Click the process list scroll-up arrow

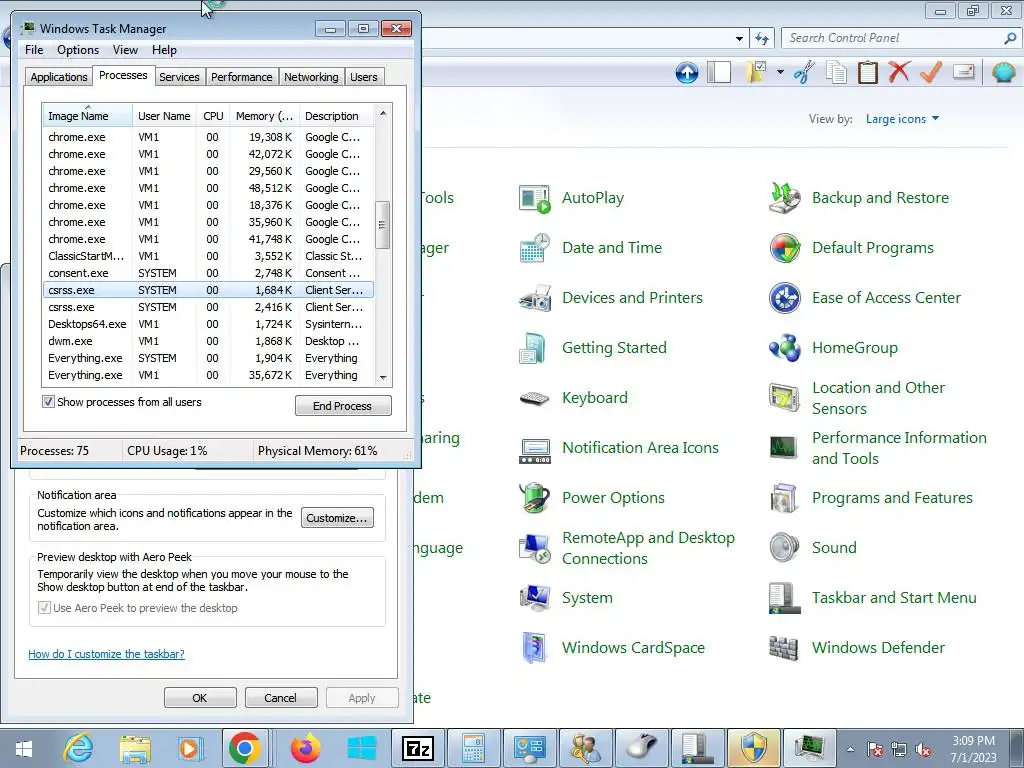(x=383, y=113)
